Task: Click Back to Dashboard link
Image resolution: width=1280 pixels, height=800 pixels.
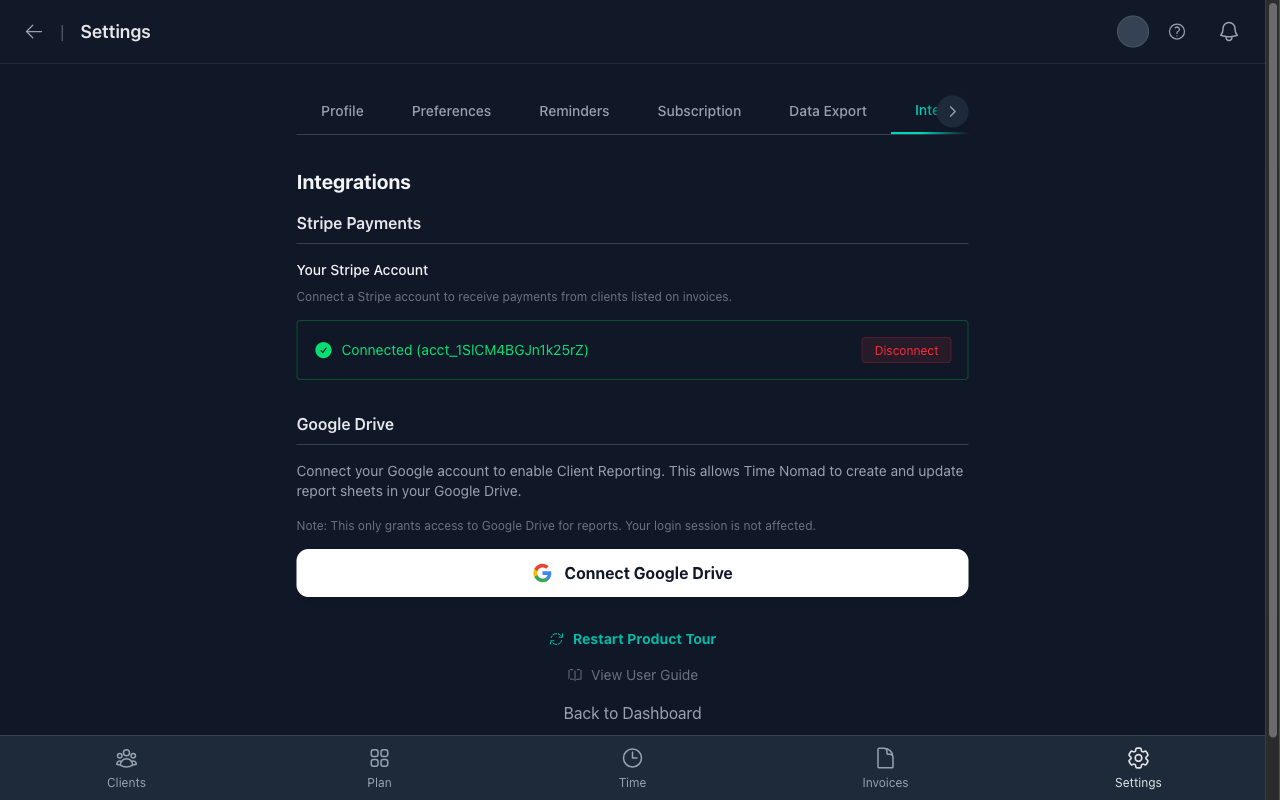Action: (x=632, y=713)
